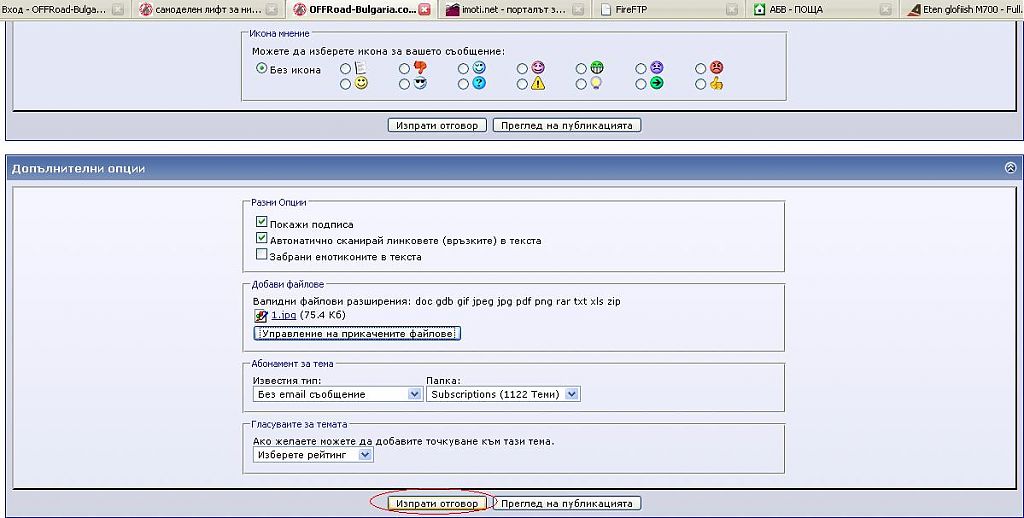Choose the green arrow message icon
The height and width of the screenshot is (518, 1024).
pos(641,84)
